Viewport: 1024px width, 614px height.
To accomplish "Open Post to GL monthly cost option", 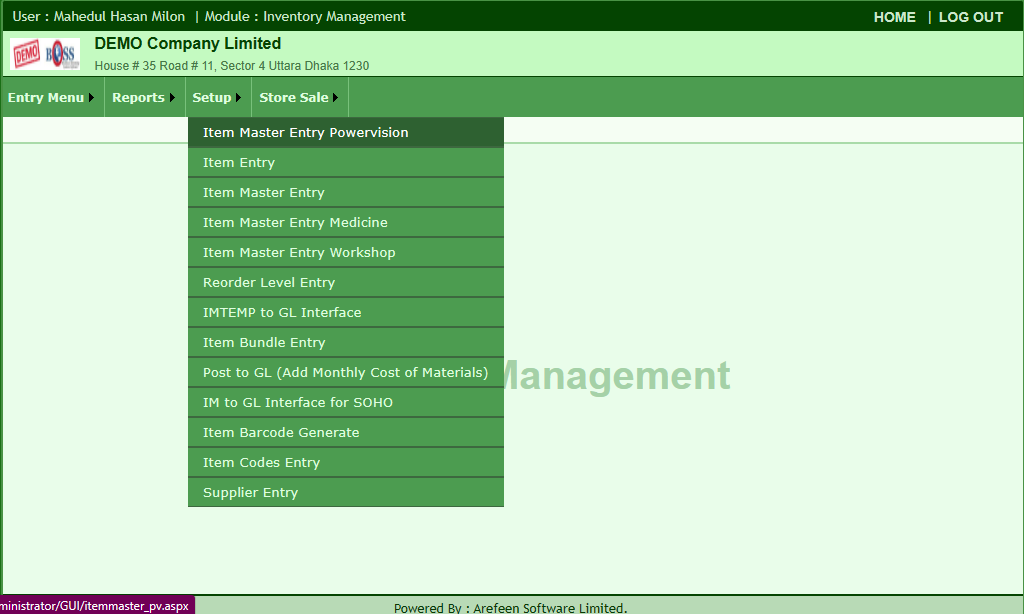I will 345,373.
